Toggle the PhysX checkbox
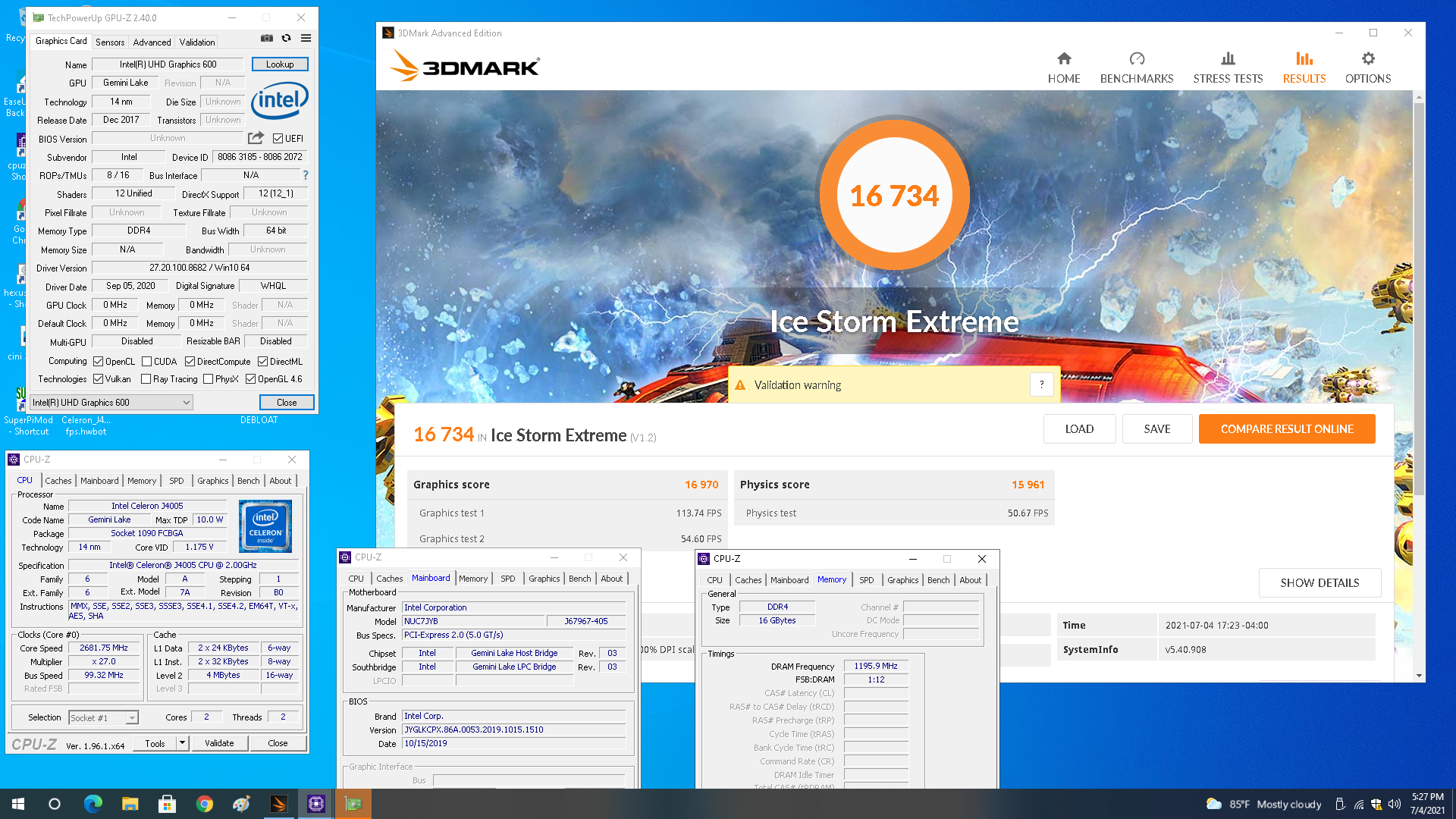 pyautogui.click(x=209, y=379)
